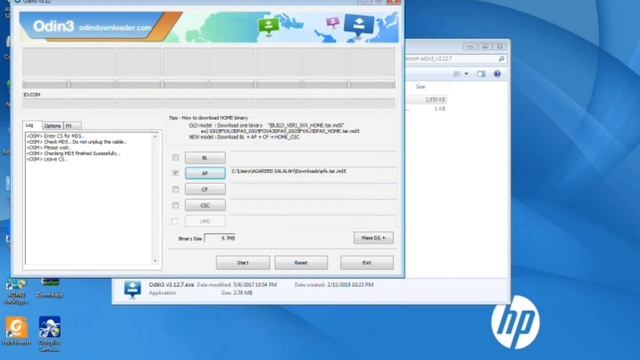Viewport: 640px width, 360px height.
Task: Click the Exit button in Odin
Action: click(x=367, y=262)
